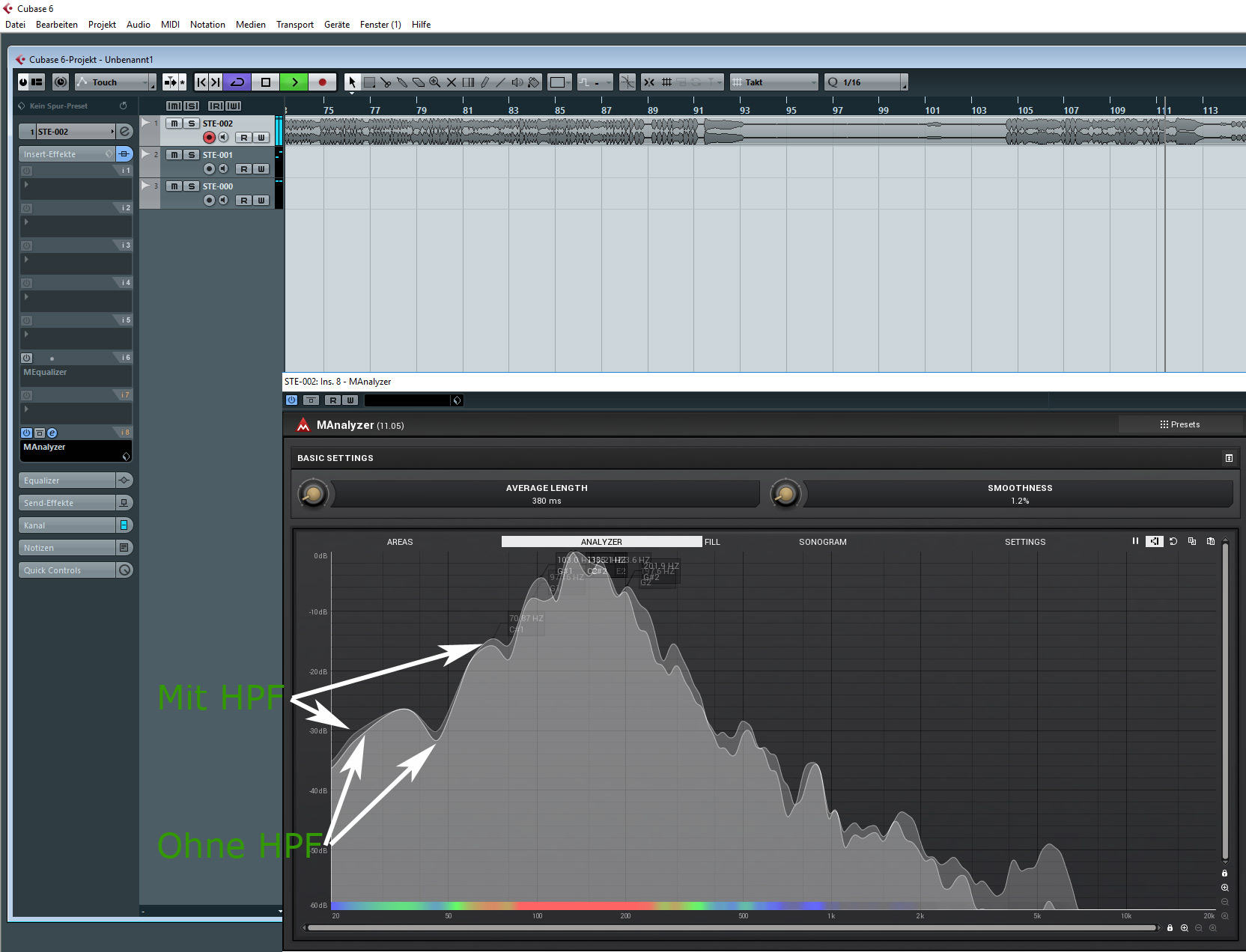Select the Color paint bucket tool
Image resolution: width=1246 pixels, height=952 pixels.
534,82
